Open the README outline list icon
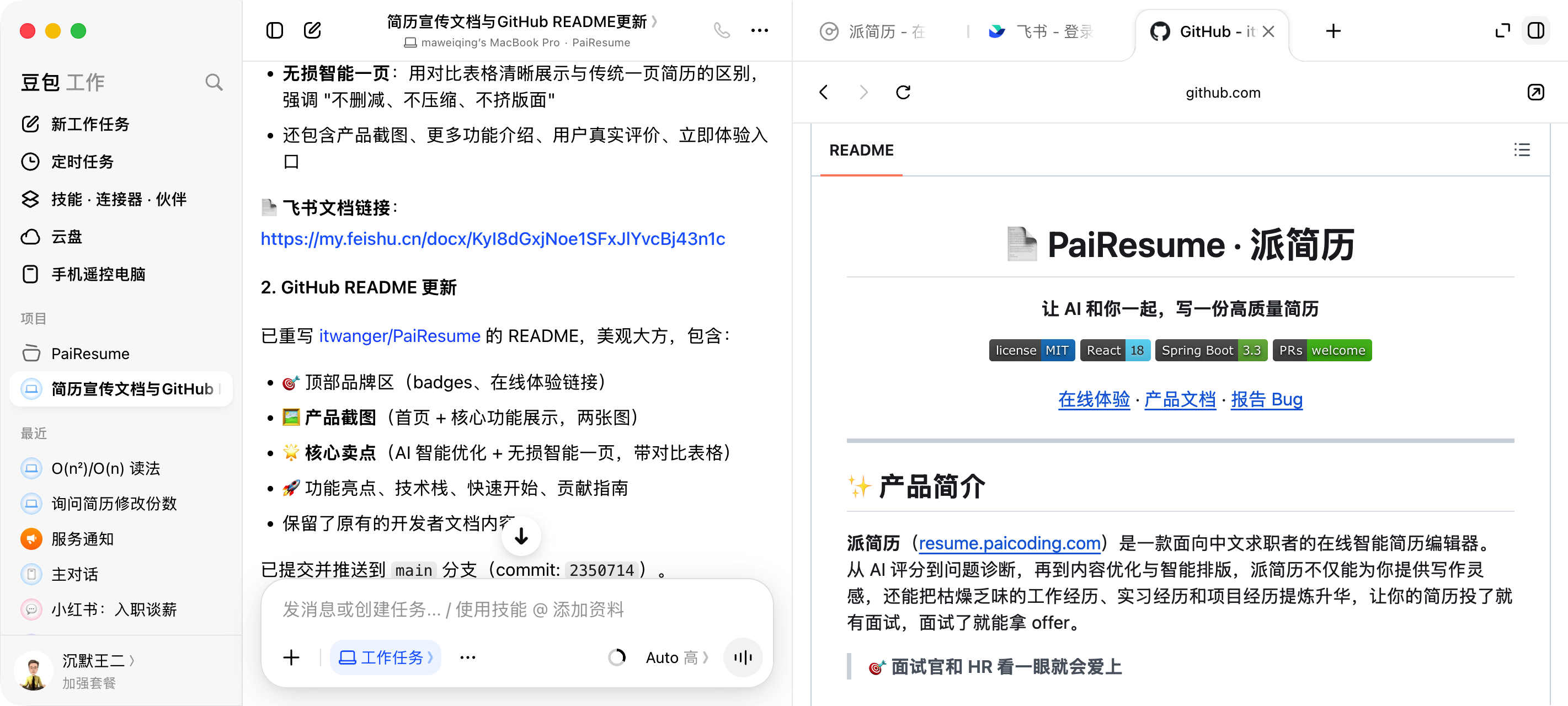The height and width of the screenshot is (706, 1568). [x=1521, y=151]
